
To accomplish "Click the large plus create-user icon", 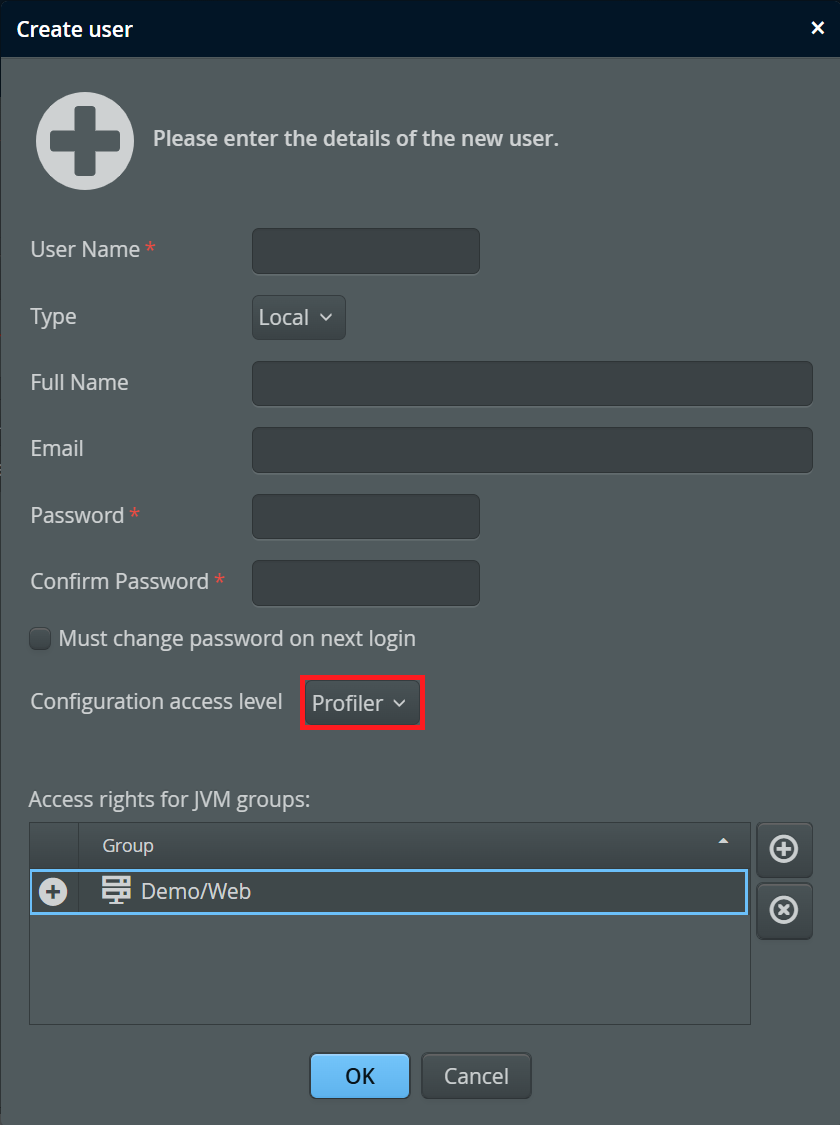I will coord(85,141).
